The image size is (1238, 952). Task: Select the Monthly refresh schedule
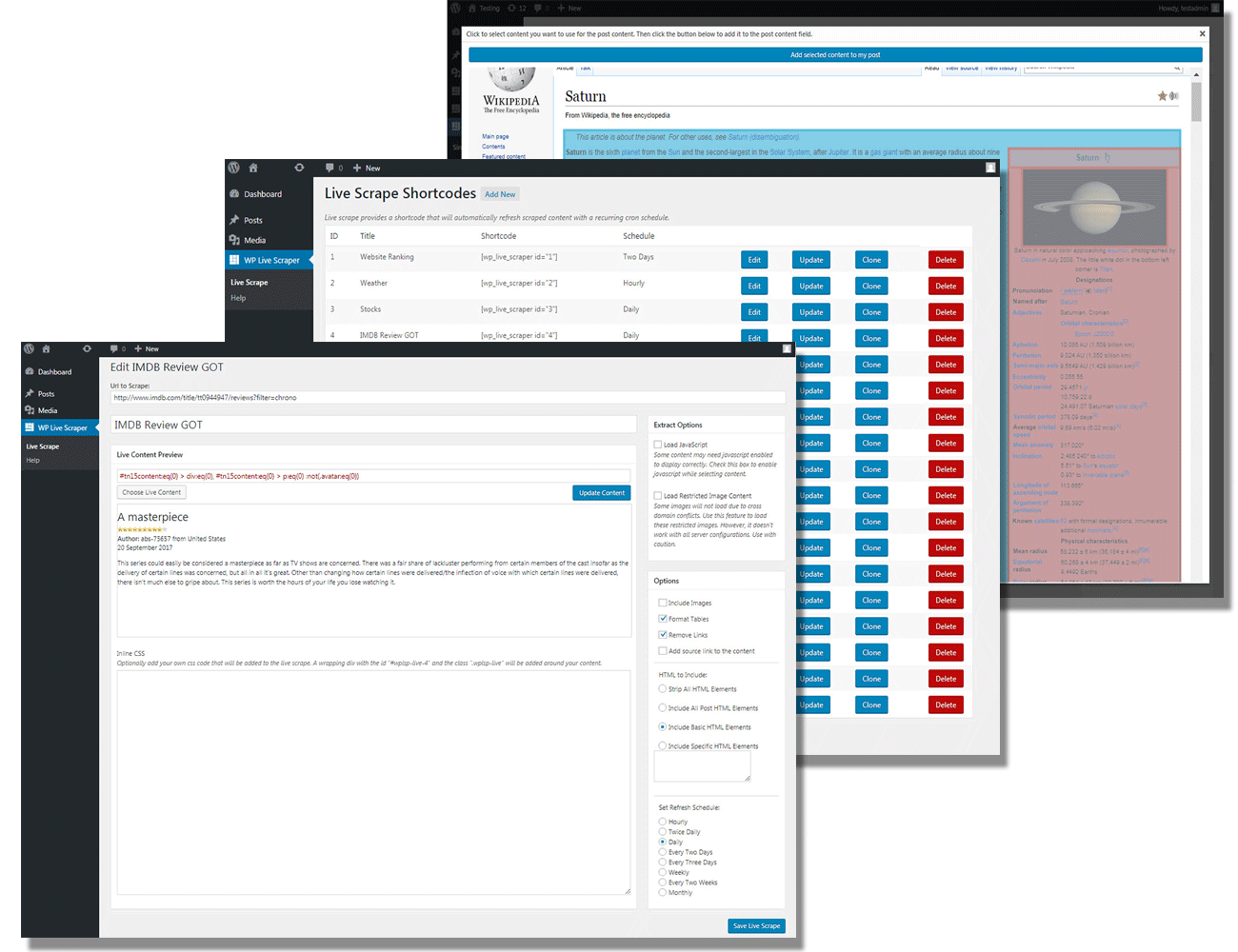tap(663, 893)
